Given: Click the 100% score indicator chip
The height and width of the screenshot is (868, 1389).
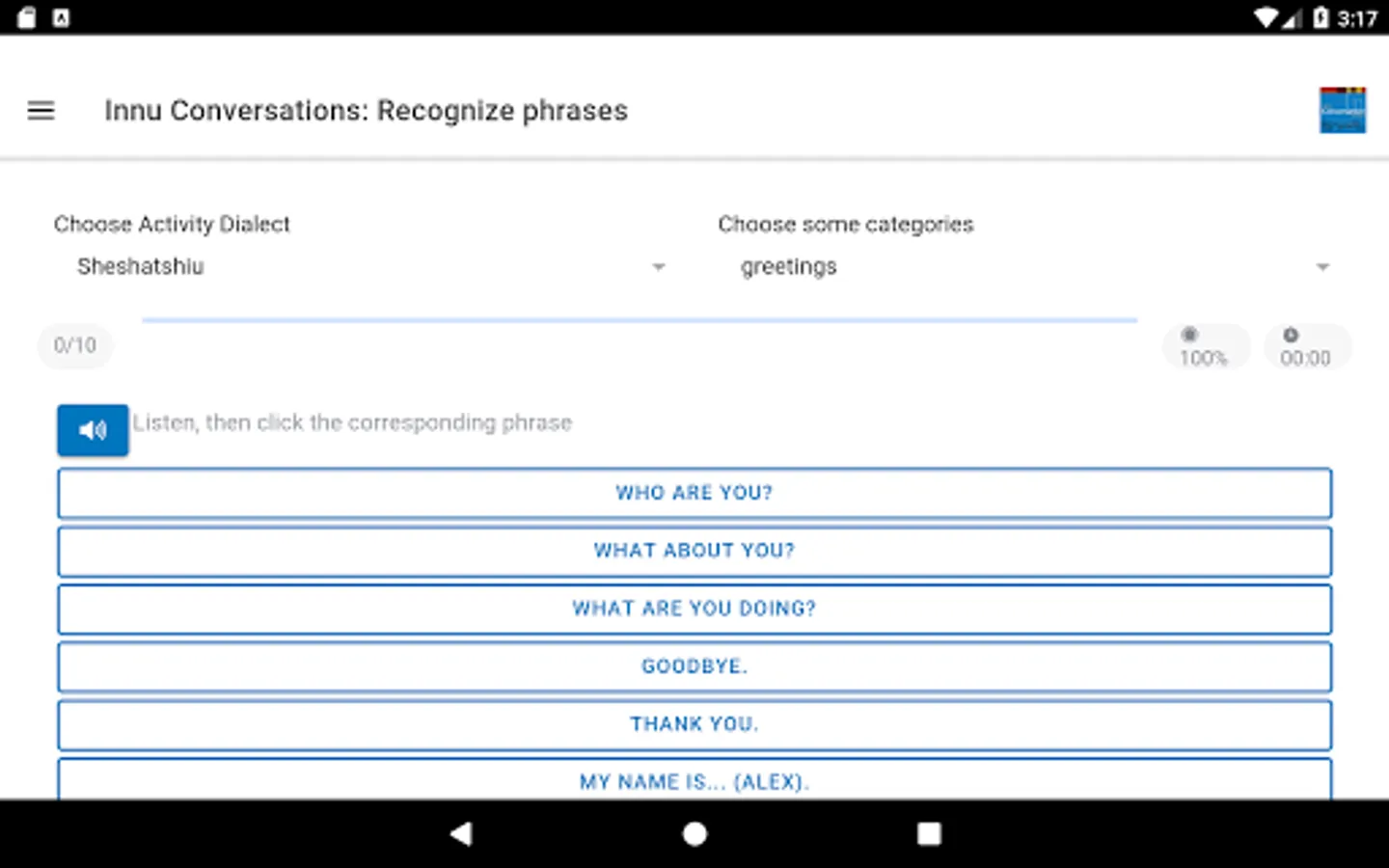Looking at the screenshot, I should tap(1205, 347).
